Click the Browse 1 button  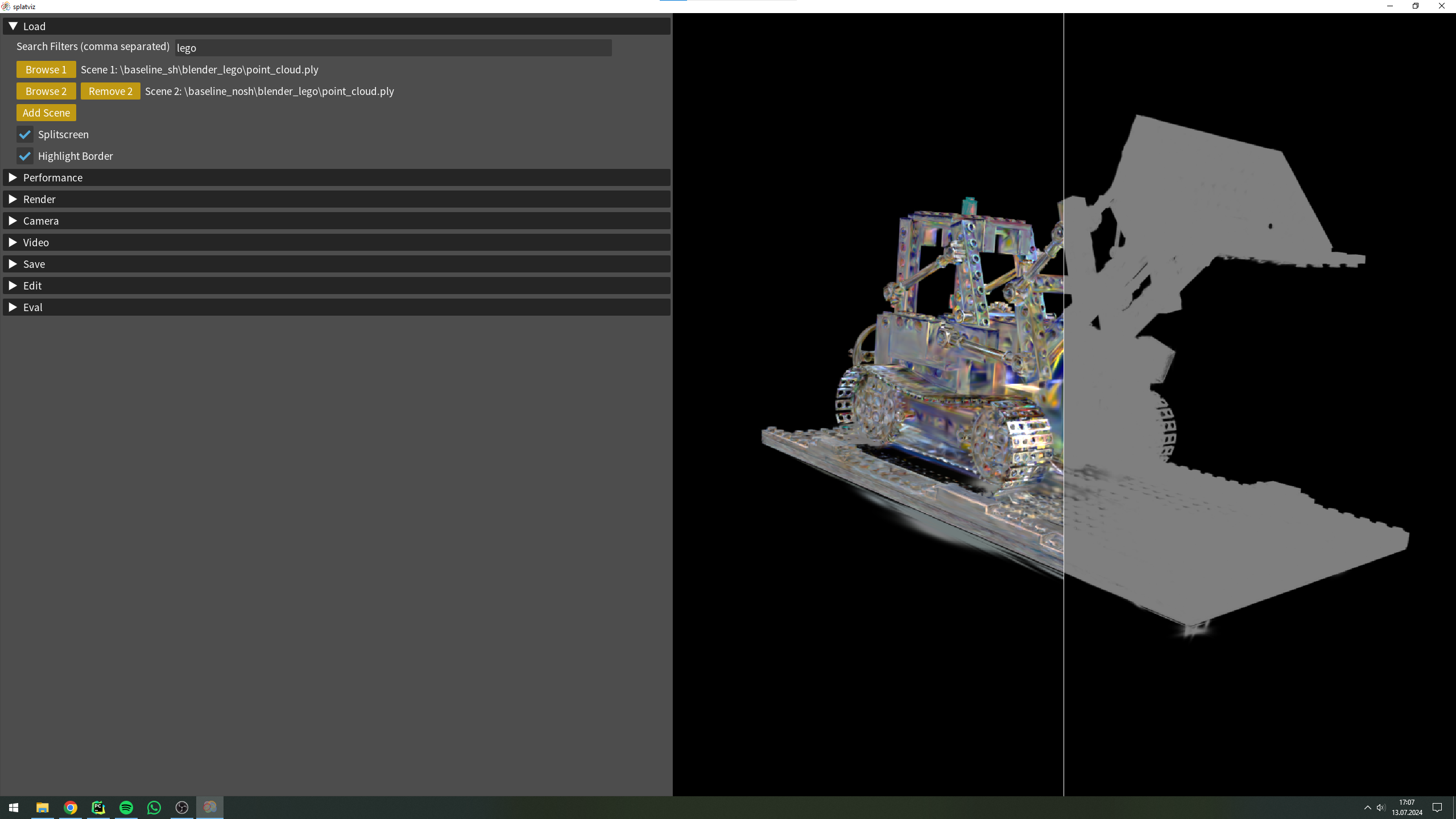(x=46, y=69)
